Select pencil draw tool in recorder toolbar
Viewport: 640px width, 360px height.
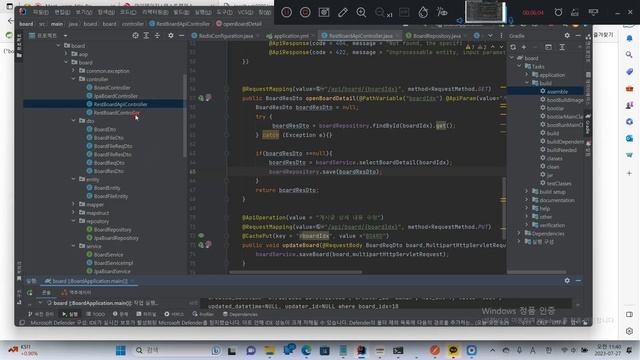(343, 12)
